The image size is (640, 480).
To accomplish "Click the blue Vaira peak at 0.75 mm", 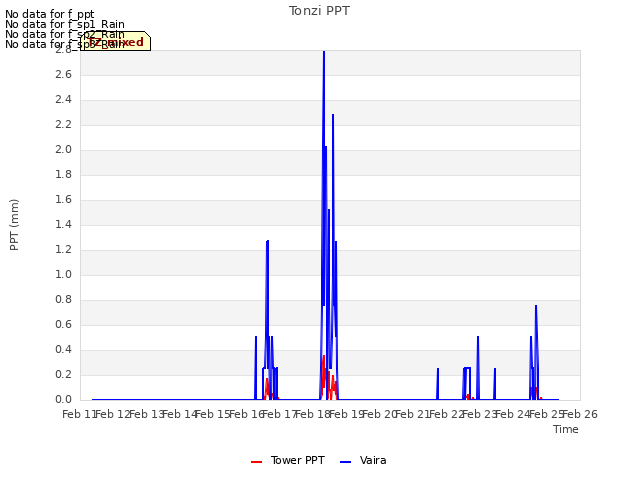I will point(536,306).
